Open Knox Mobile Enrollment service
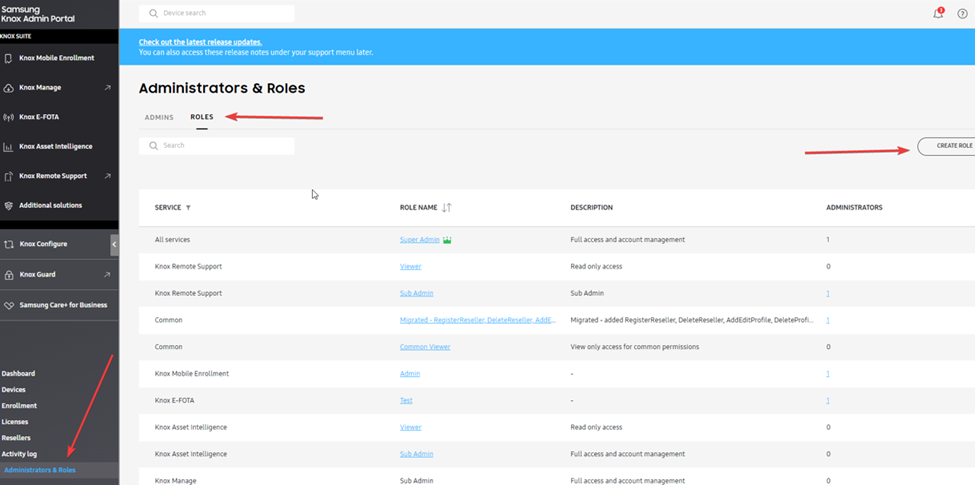The height and width of the screenshot is (485, 975). [x=59, y=58]
